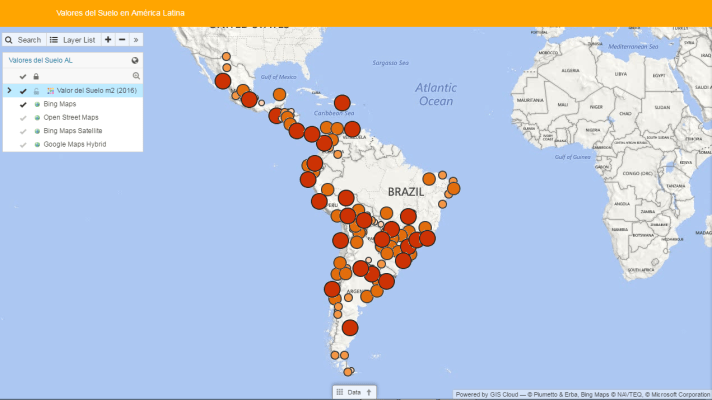Select the Google Maps Hybrid layer name

(74, 144)
